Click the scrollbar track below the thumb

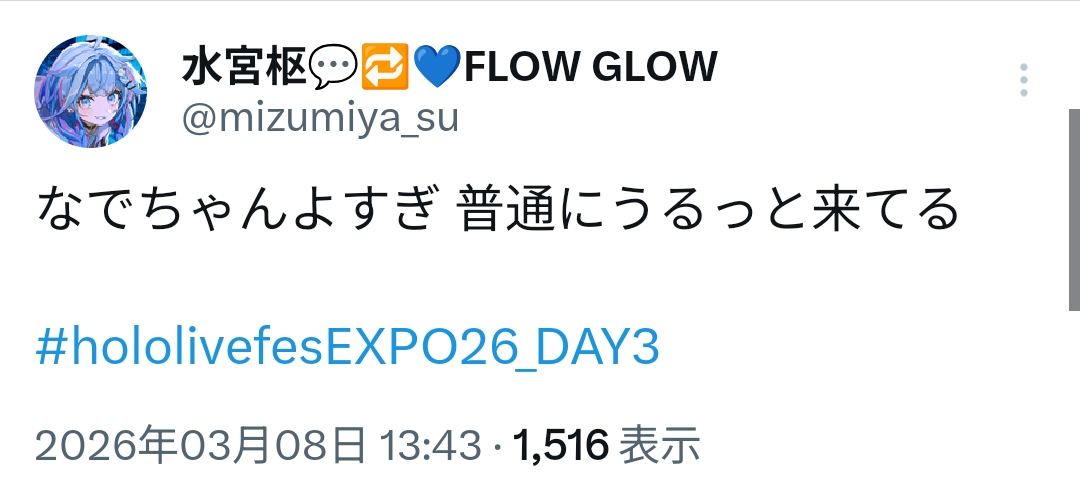[x=1074, y=404]
